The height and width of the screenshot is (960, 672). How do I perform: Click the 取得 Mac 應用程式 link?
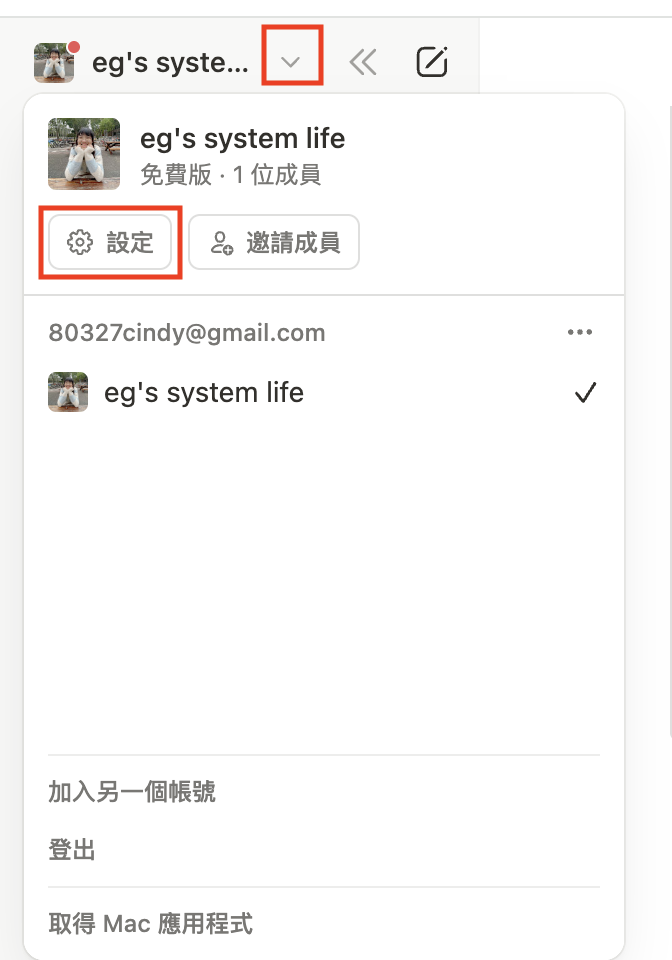pyautogui.click(x=151, y=923)
